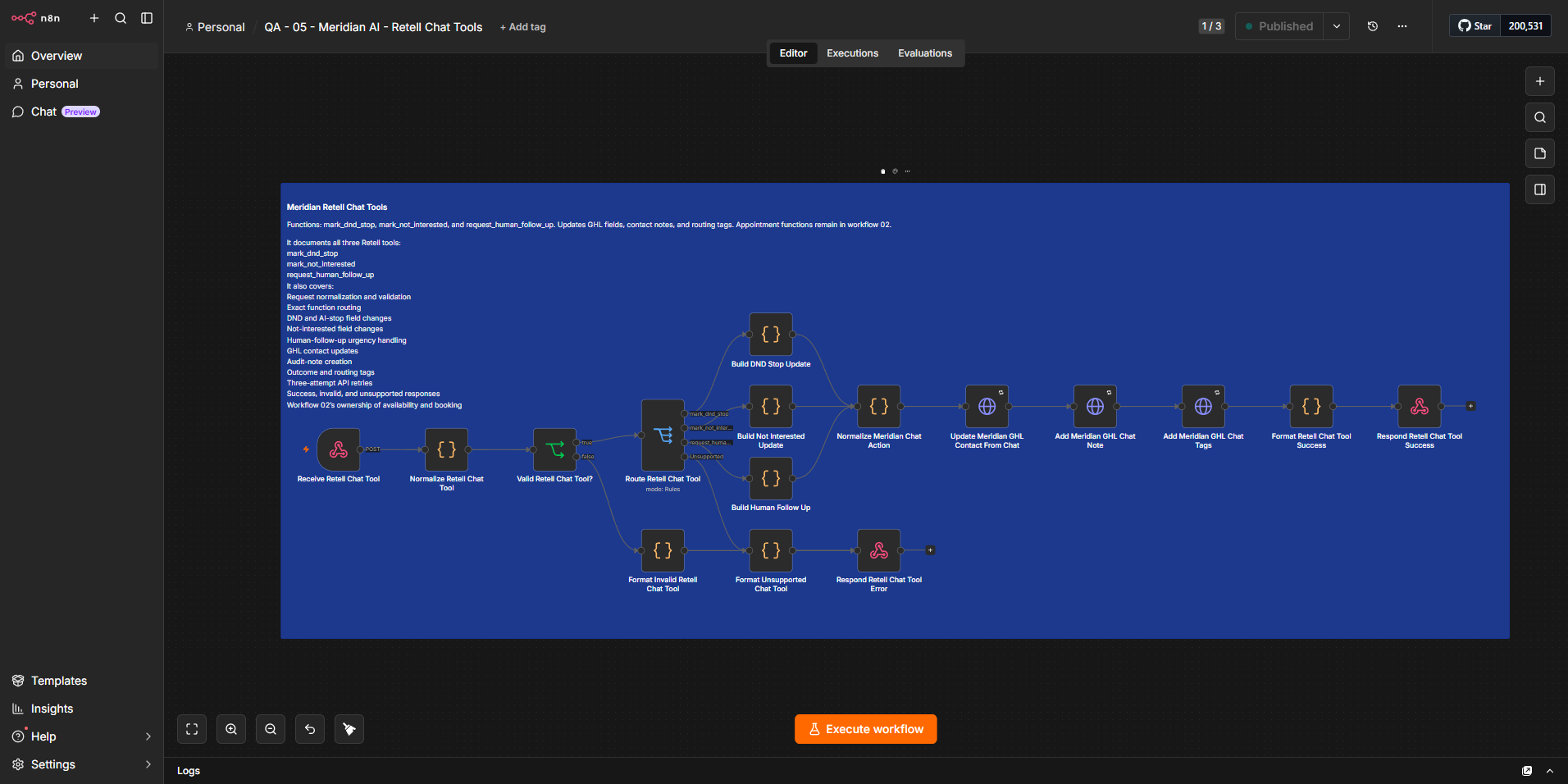The width and height of the screenshot is (1568, 784).
Task: Switch to the Executions tab
Action: point(852,53)
